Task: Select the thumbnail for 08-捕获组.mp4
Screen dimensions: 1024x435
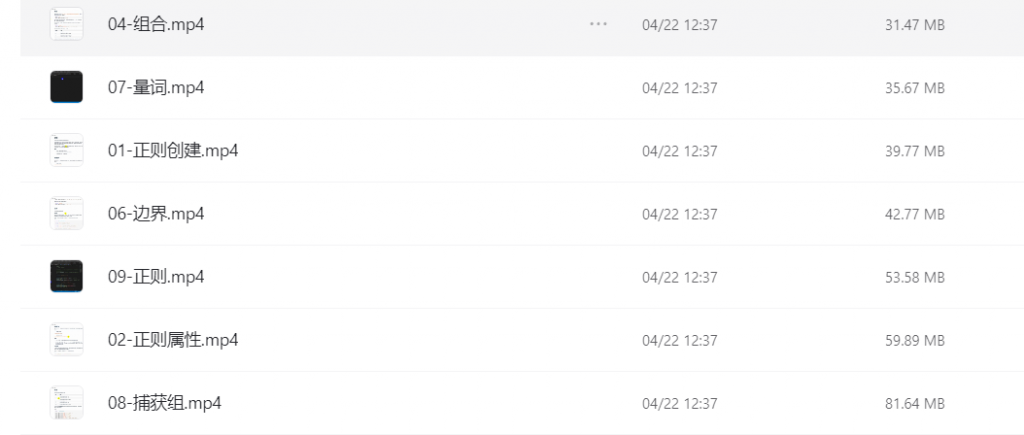Action: click(x=66, y=402)
